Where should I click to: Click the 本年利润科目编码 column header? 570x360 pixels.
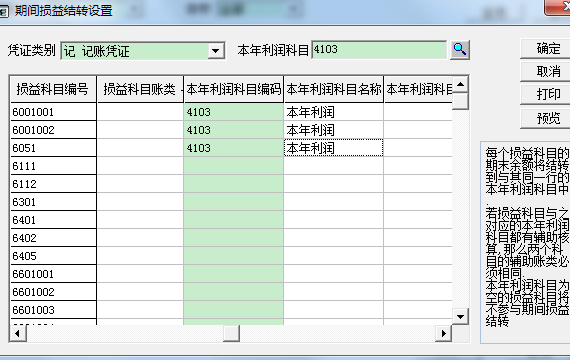[x=234, y=89]
